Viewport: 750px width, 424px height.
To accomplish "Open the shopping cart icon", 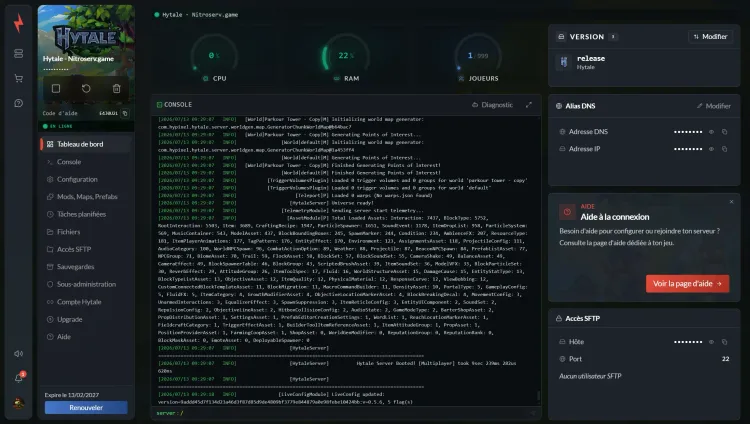I will tap(19, 78).
